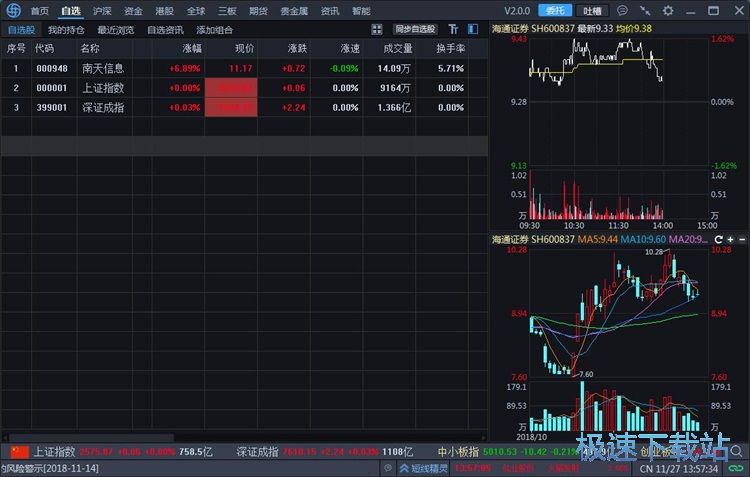Select the 沪深 menu item
This screenshot has height=477, width=750.
[x=102, y=11]
